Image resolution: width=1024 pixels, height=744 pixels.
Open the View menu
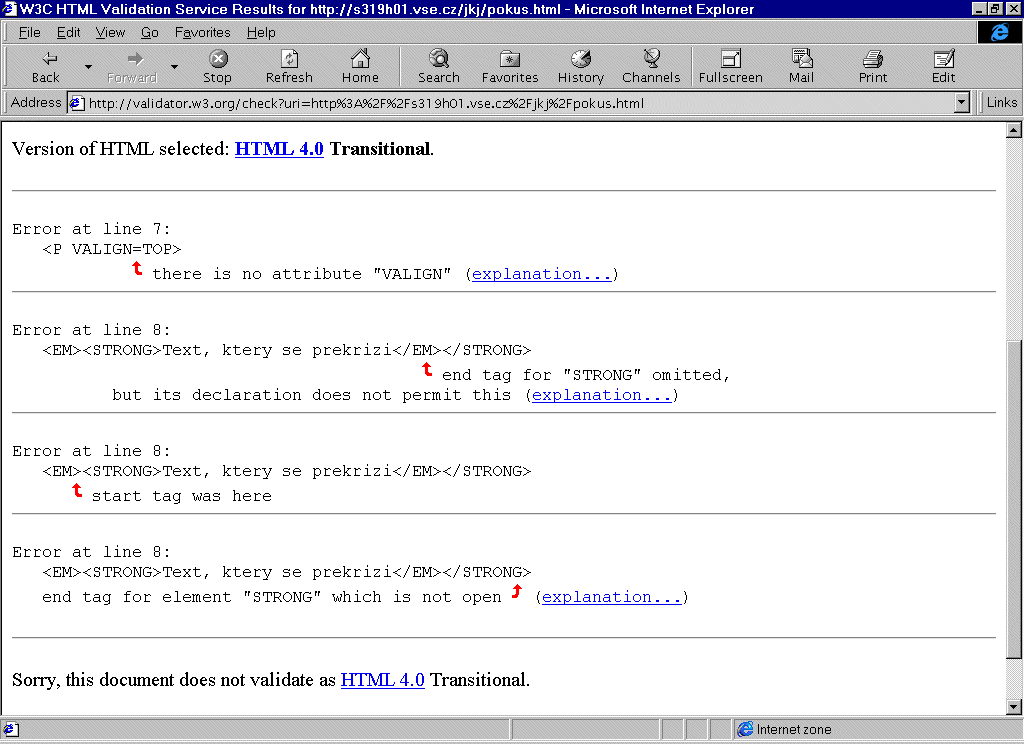pyautogui.click(x=110, y=32)
